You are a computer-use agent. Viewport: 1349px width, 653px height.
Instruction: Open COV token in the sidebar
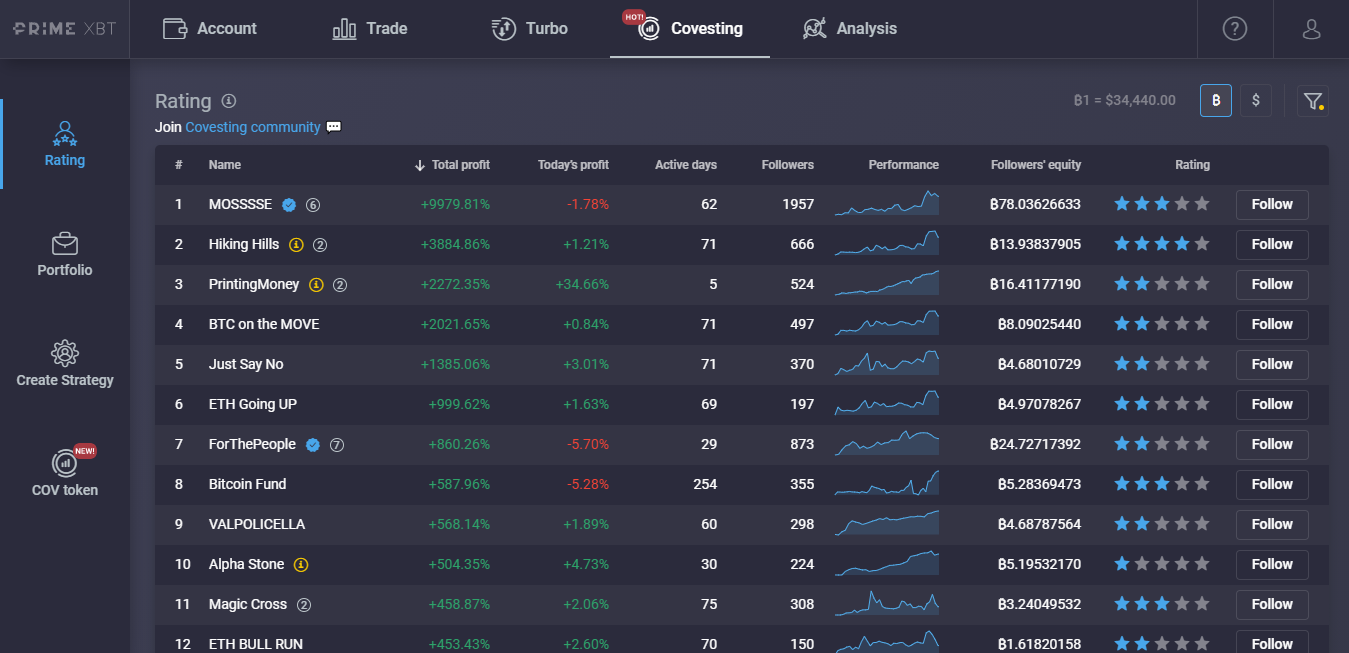pos(65,474)
